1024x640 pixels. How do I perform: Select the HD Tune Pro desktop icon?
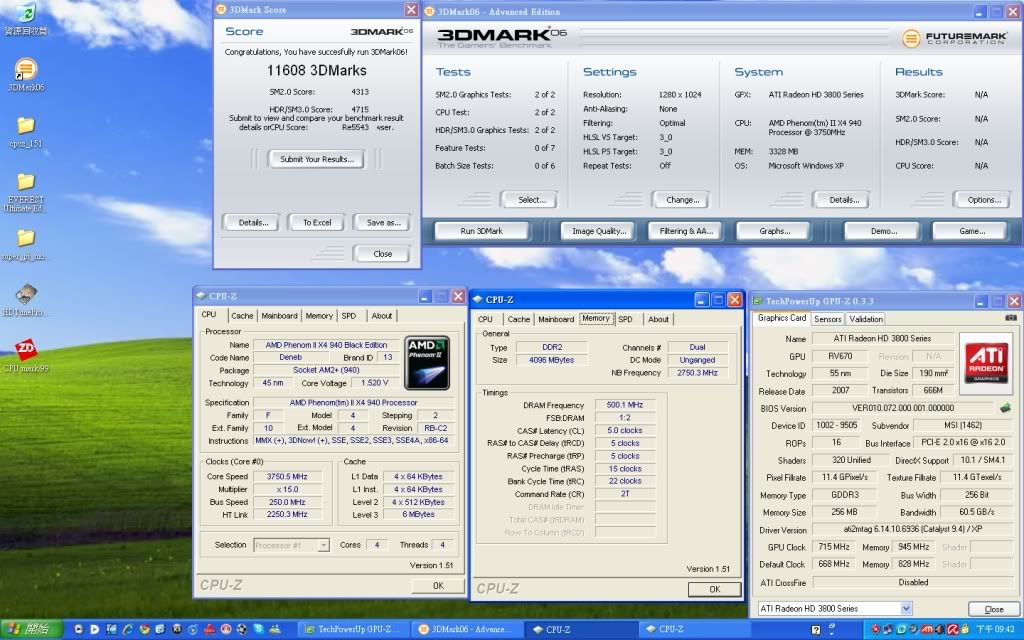tap(25, 300)
